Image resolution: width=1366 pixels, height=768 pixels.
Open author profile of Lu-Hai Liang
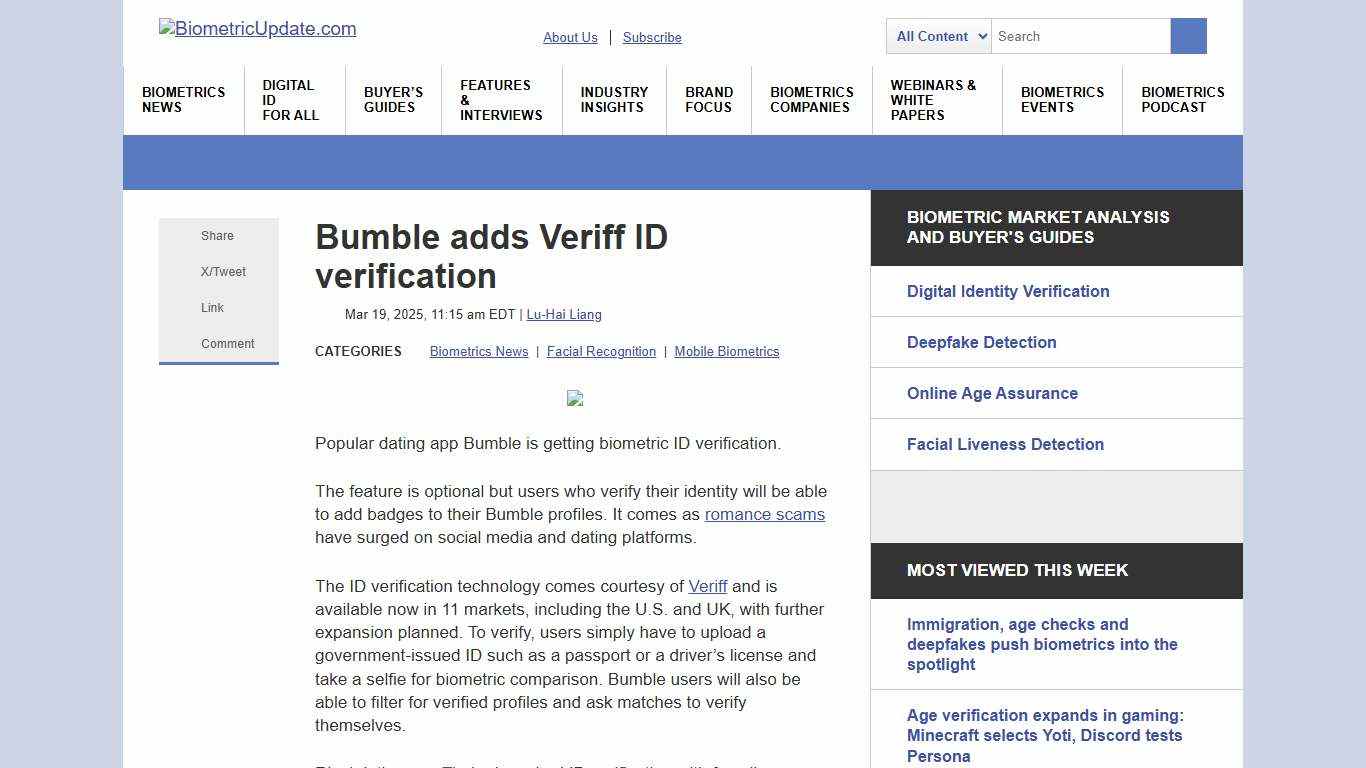pos(564,314)
